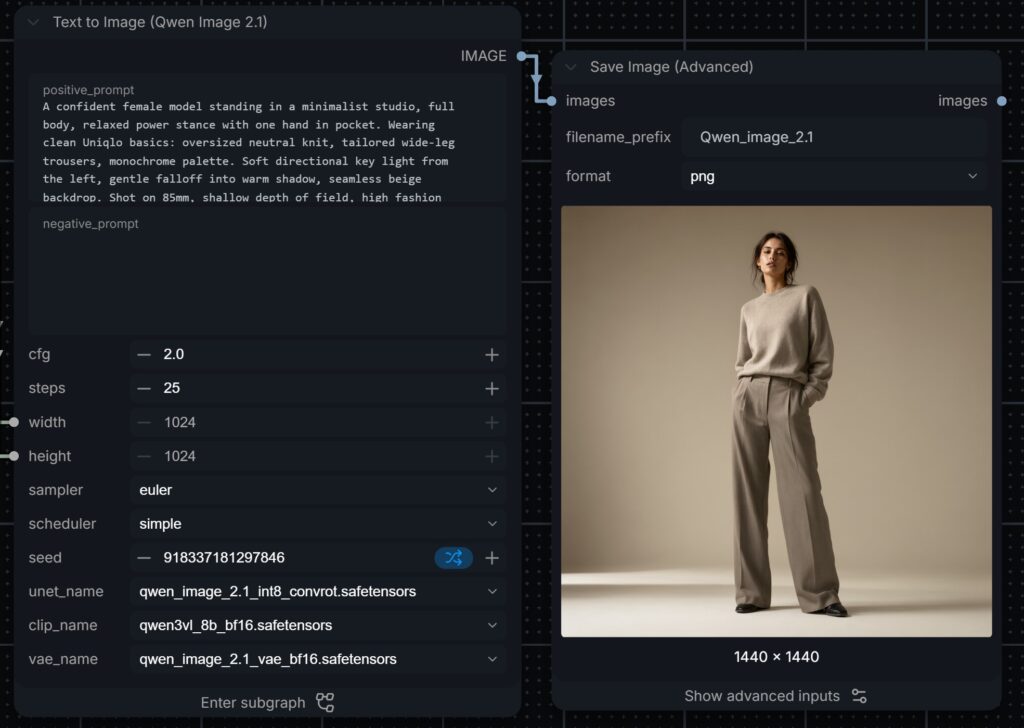Screen dimensions: 1024x728
Task: Click the seed value 918337181297846
Action: click(224, 558)
